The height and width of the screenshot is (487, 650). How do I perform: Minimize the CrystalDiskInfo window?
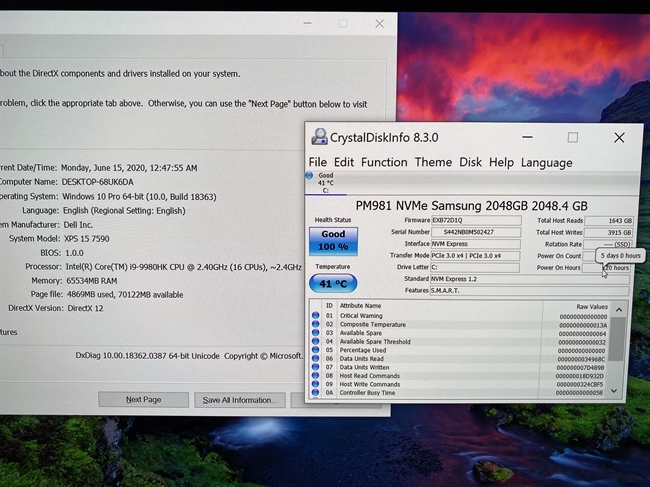tap(527, 137)
